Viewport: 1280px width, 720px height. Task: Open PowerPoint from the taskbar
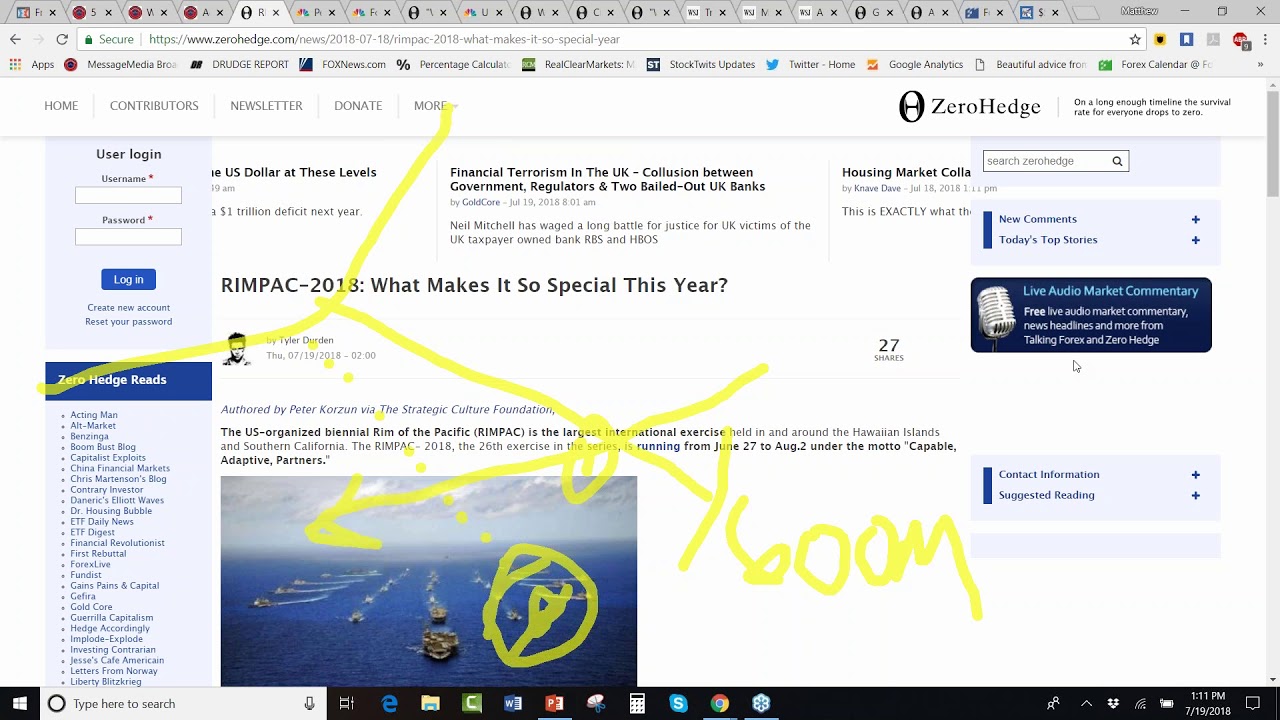pos(554,704)
